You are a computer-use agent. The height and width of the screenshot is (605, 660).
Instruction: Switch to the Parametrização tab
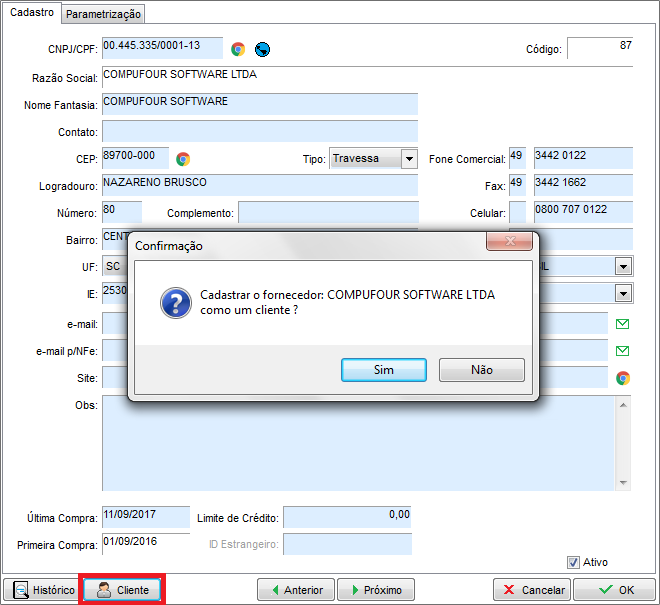(103, 14)
